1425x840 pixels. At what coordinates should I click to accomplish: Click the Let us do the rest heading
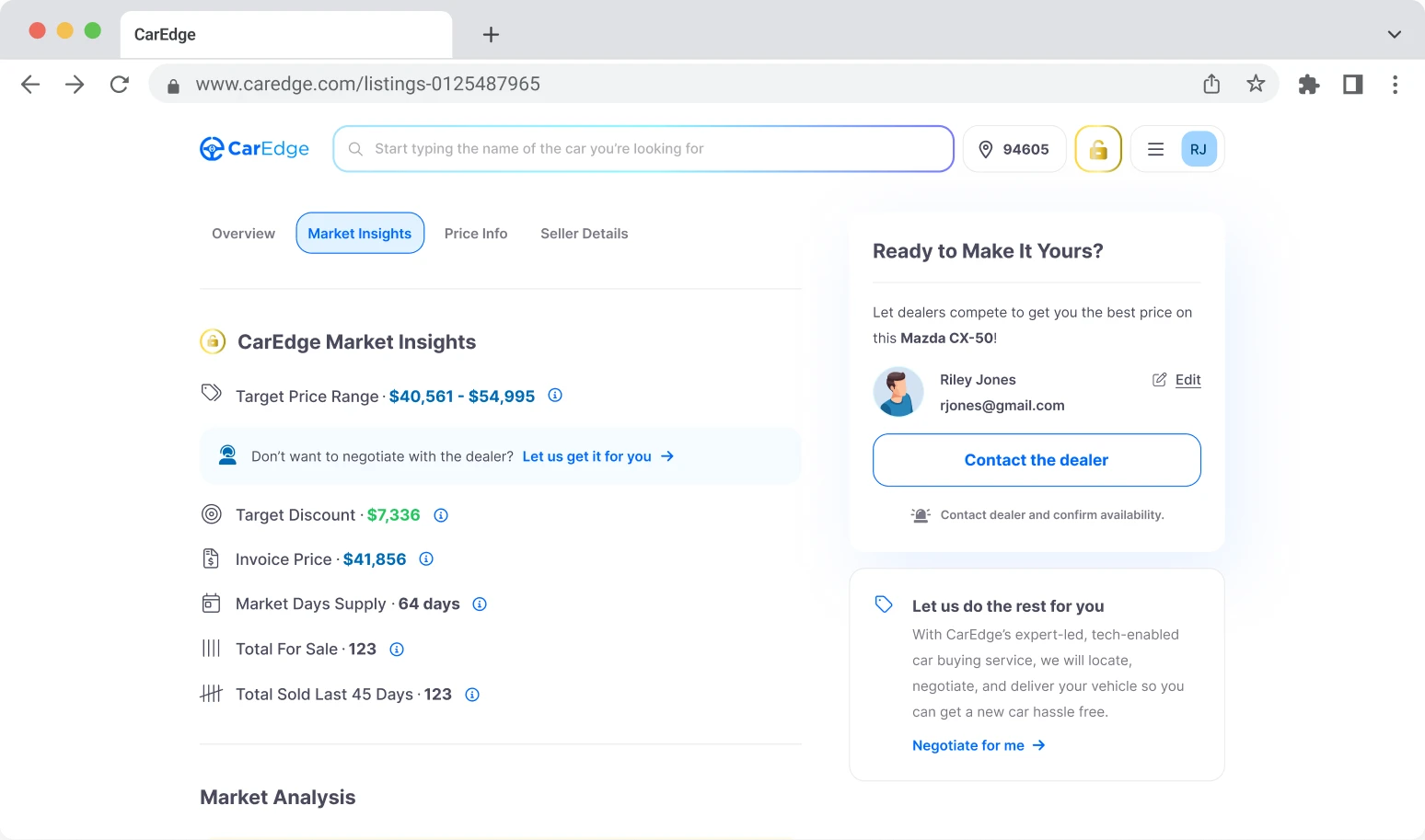pyautogui.click(x=1008, y=606)
